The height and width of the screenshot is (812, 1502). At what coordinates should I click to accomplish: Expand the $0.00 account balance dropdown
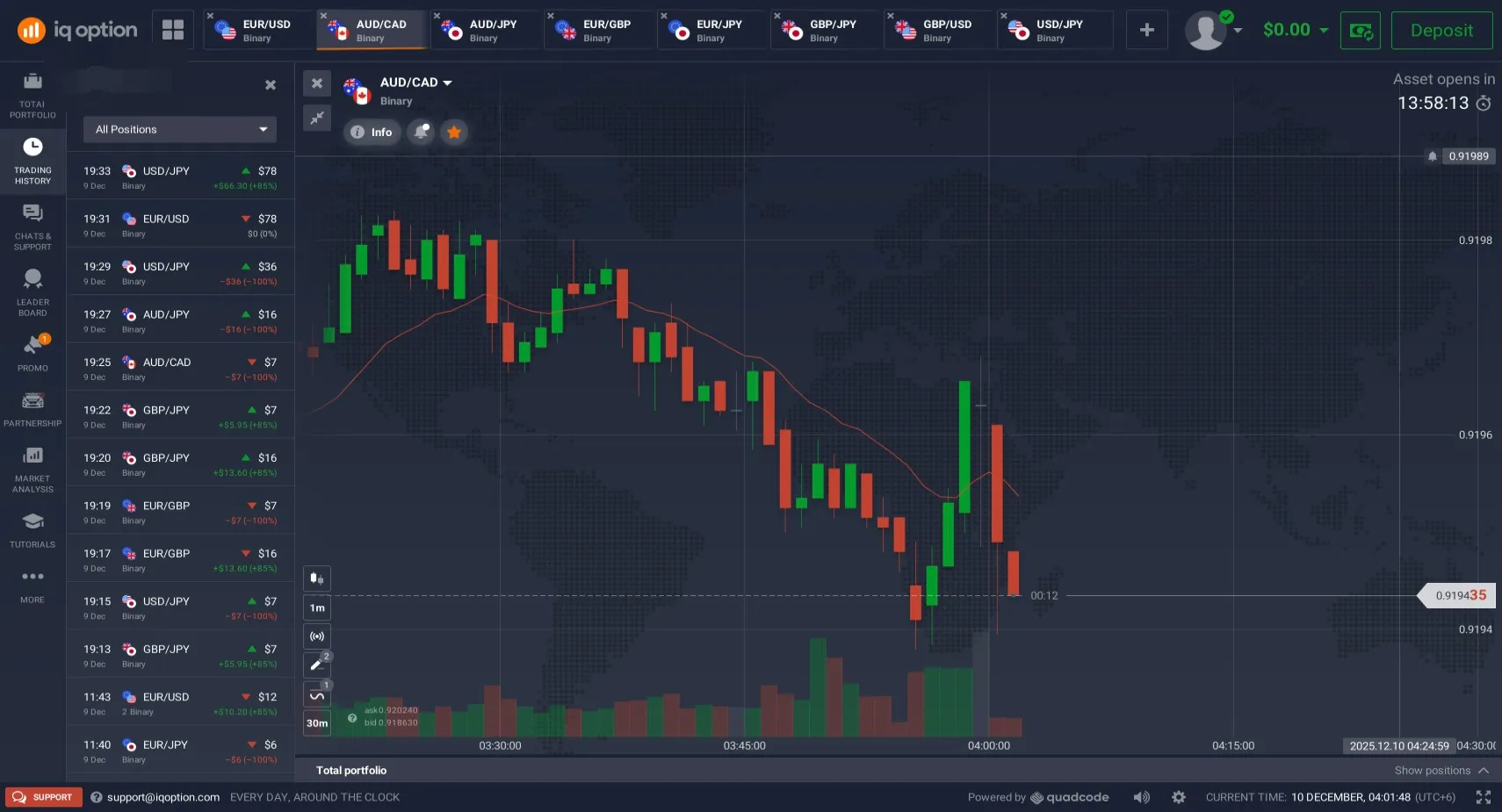[x=1296, y=30]
